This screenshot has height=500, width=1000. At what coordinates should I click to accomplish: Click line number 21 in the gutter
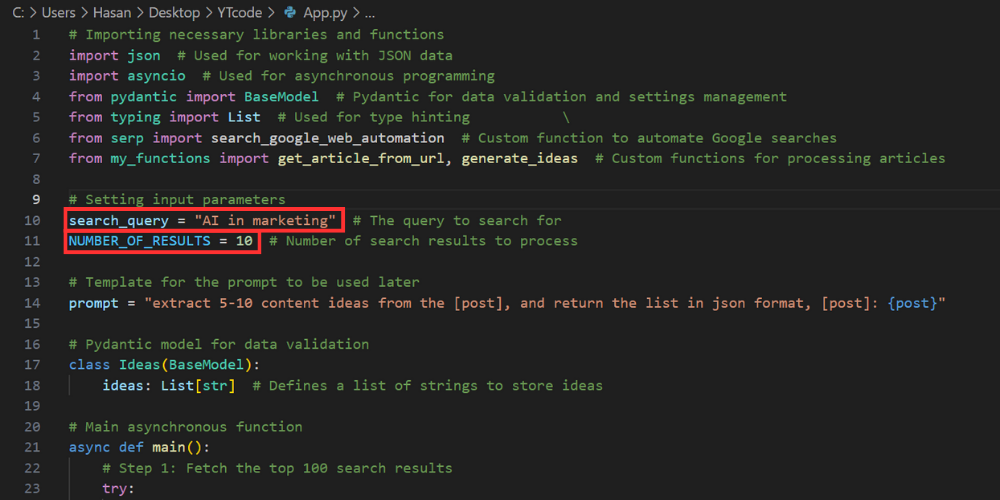click(33, 448)
